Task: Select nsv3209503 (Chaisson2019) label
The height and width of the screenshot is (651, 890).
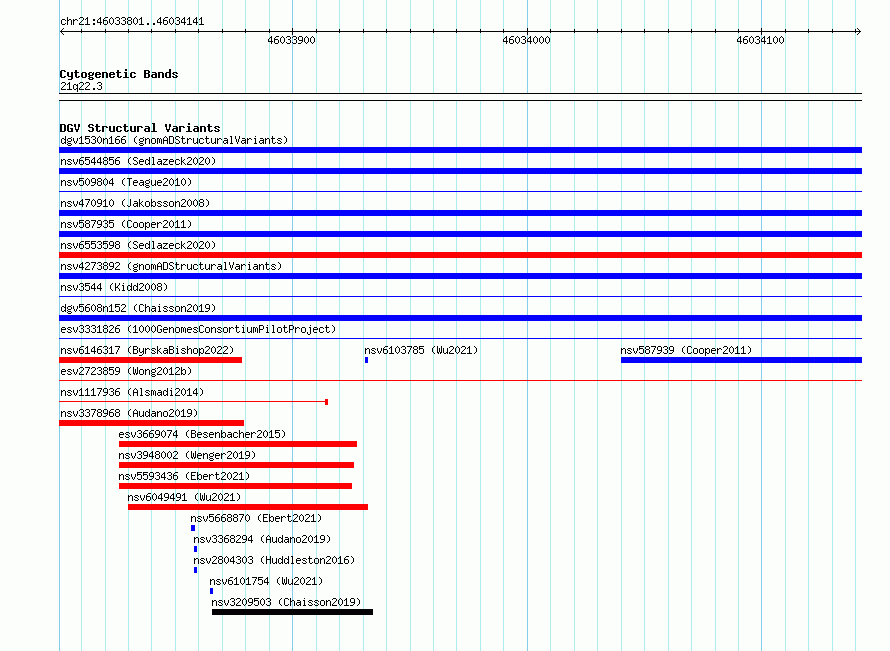Action: 286,602
